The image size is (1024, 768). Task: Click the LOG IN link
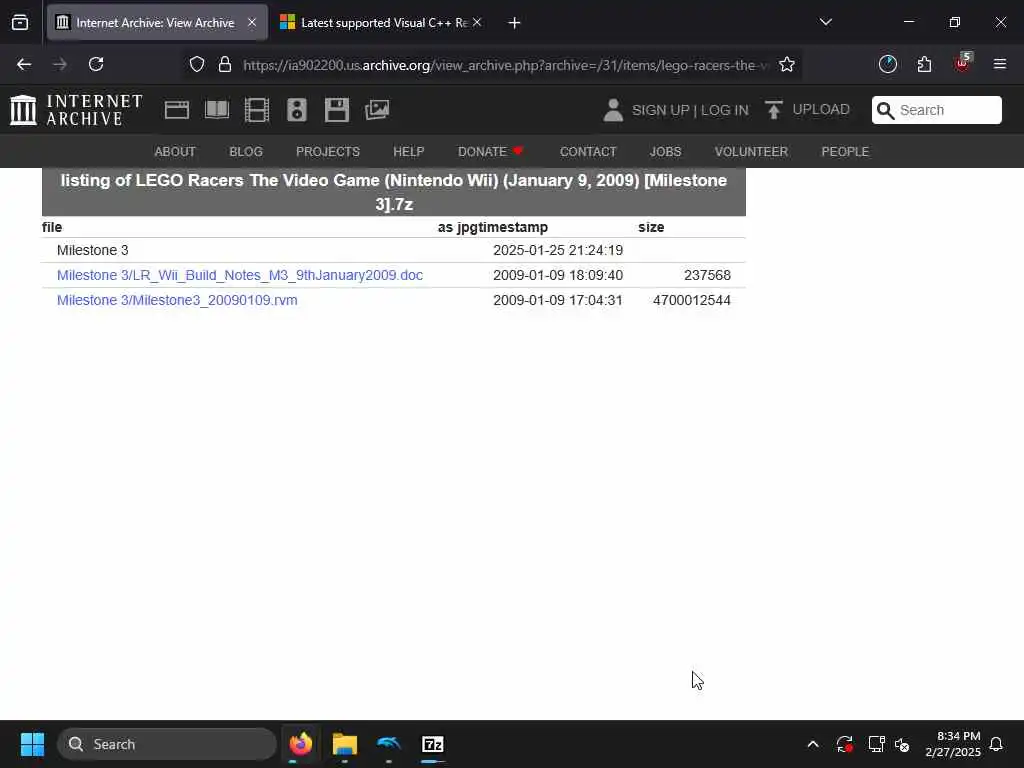724,110
